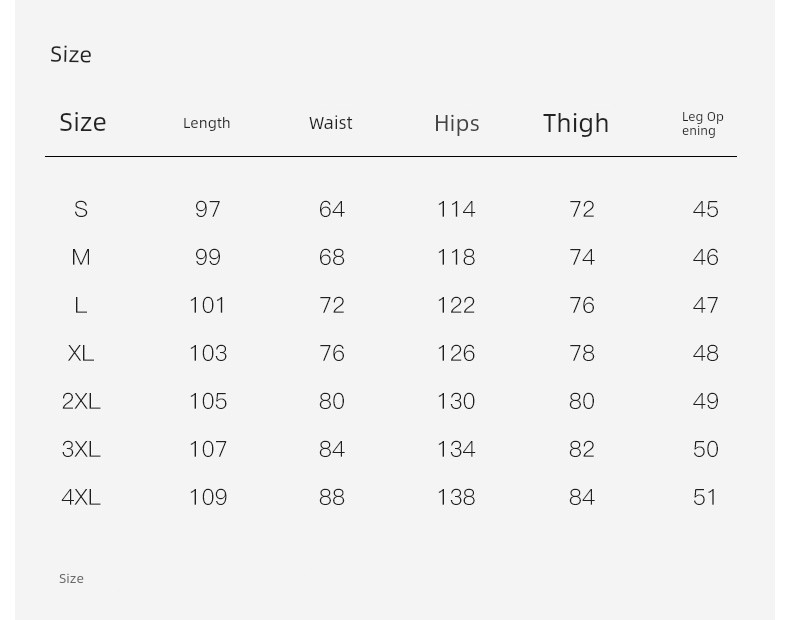Click the Thigh column header
The height and width of the screenshot is (620, 790).
point(576,123)
